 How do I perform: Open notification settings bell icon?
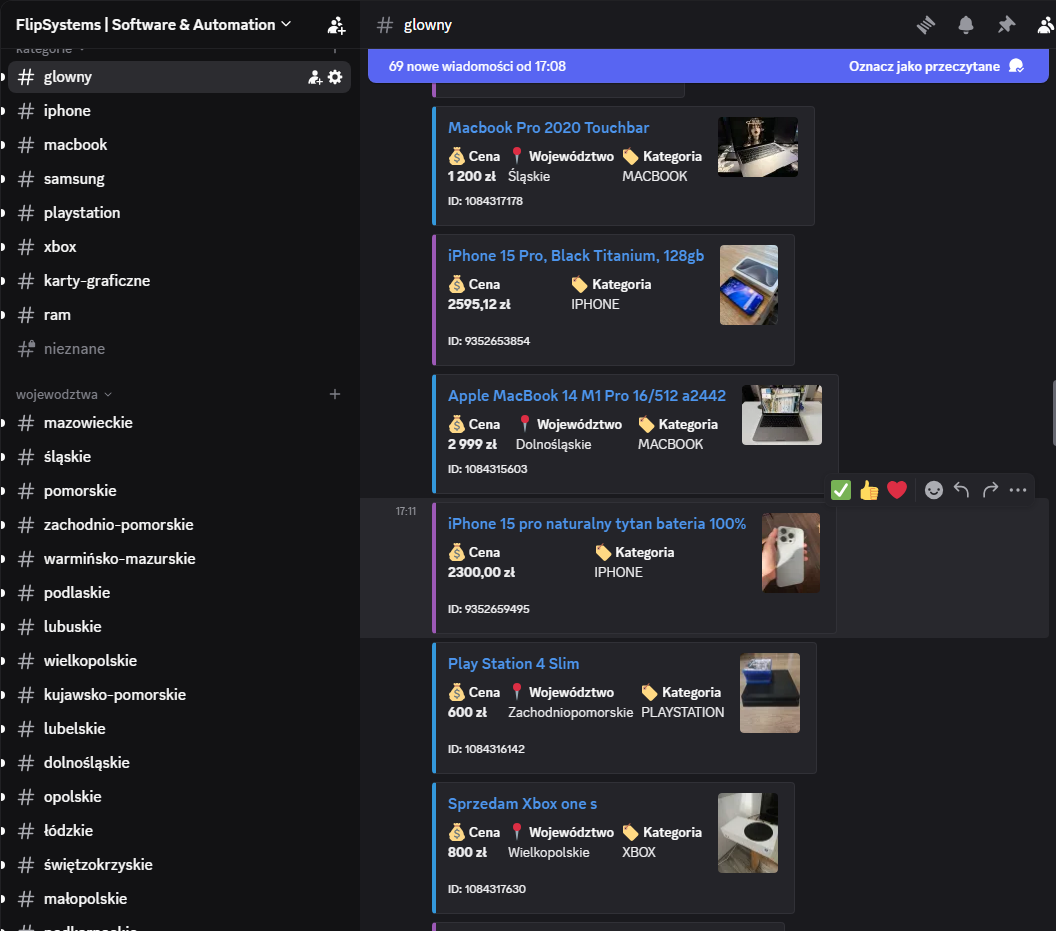tap(966, 26)
